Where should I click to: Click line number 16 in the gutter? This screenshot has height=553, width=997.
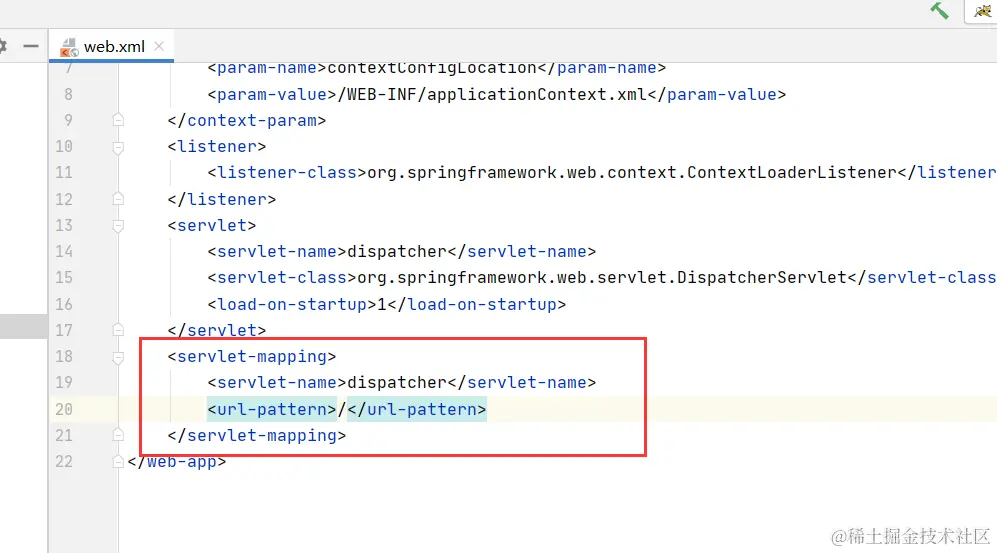coord(64,304)
